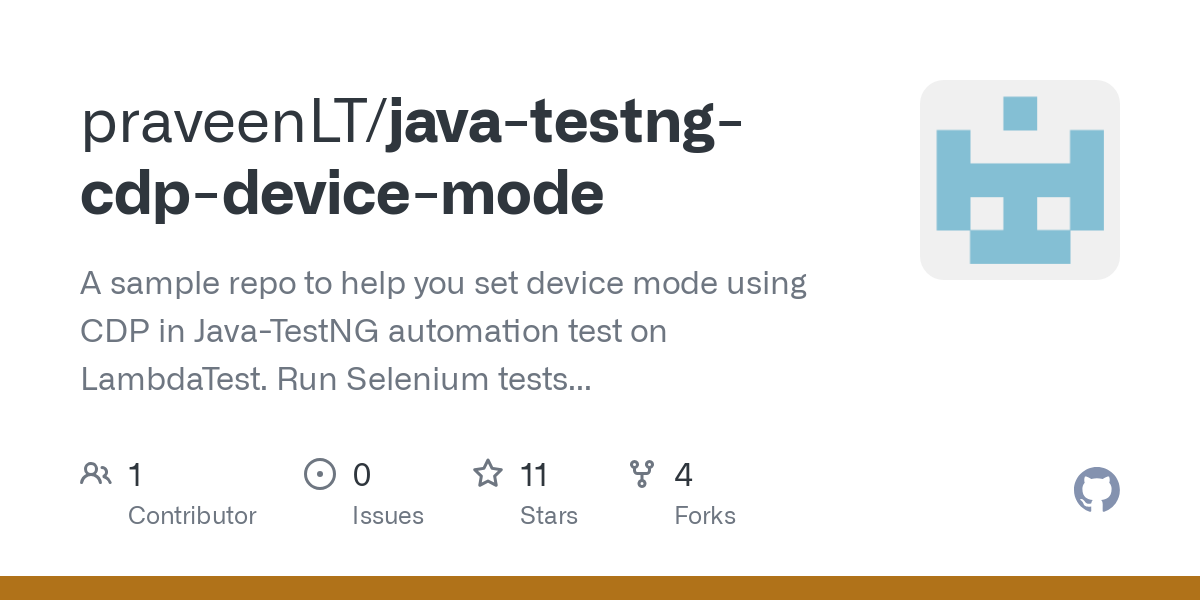Click the GitHub Octocat logo
The image size is (1200, 600).
1096,490
